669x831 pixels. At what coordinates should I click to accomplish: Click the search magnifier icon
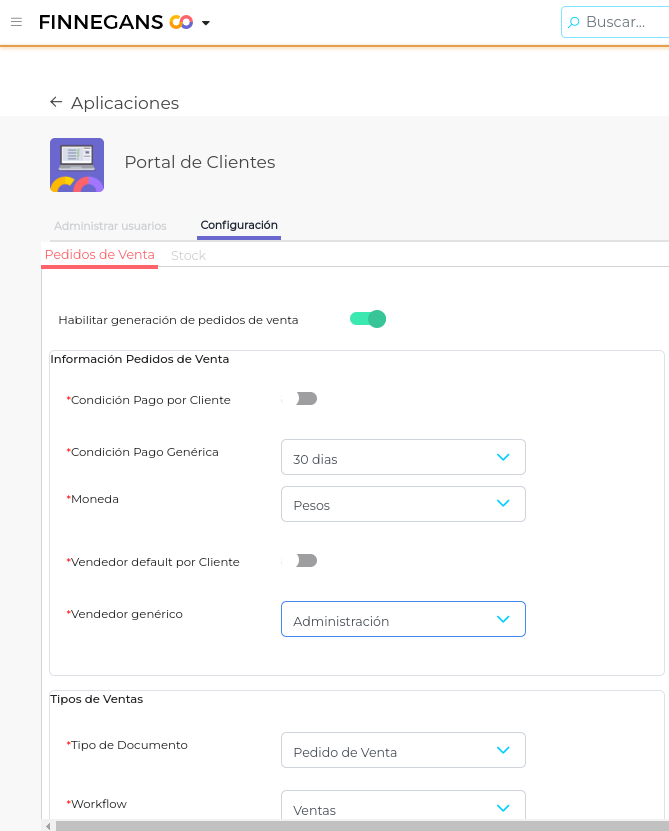[574, 22]
